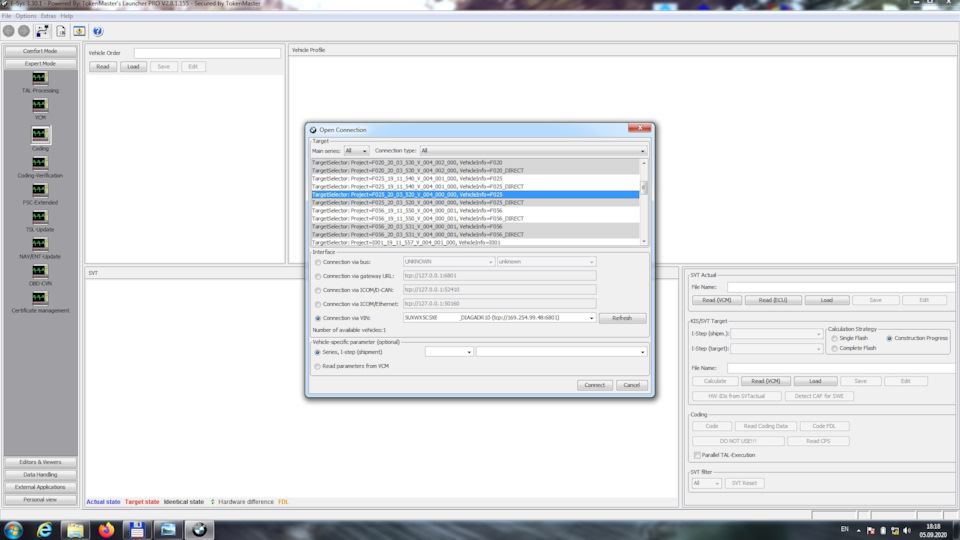Click target list vertical scrollbar thumb
The height and width of the screenshot is (540, 960).
[643, 187]
